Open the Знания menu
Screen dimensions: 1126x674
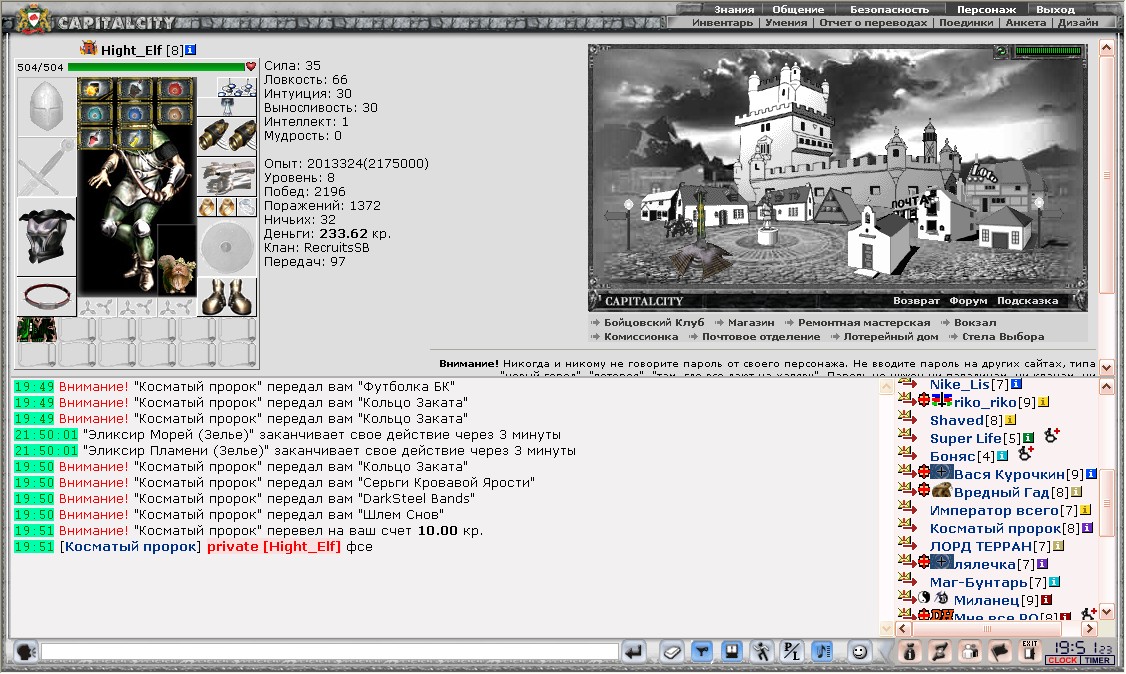tap(734, 9)
